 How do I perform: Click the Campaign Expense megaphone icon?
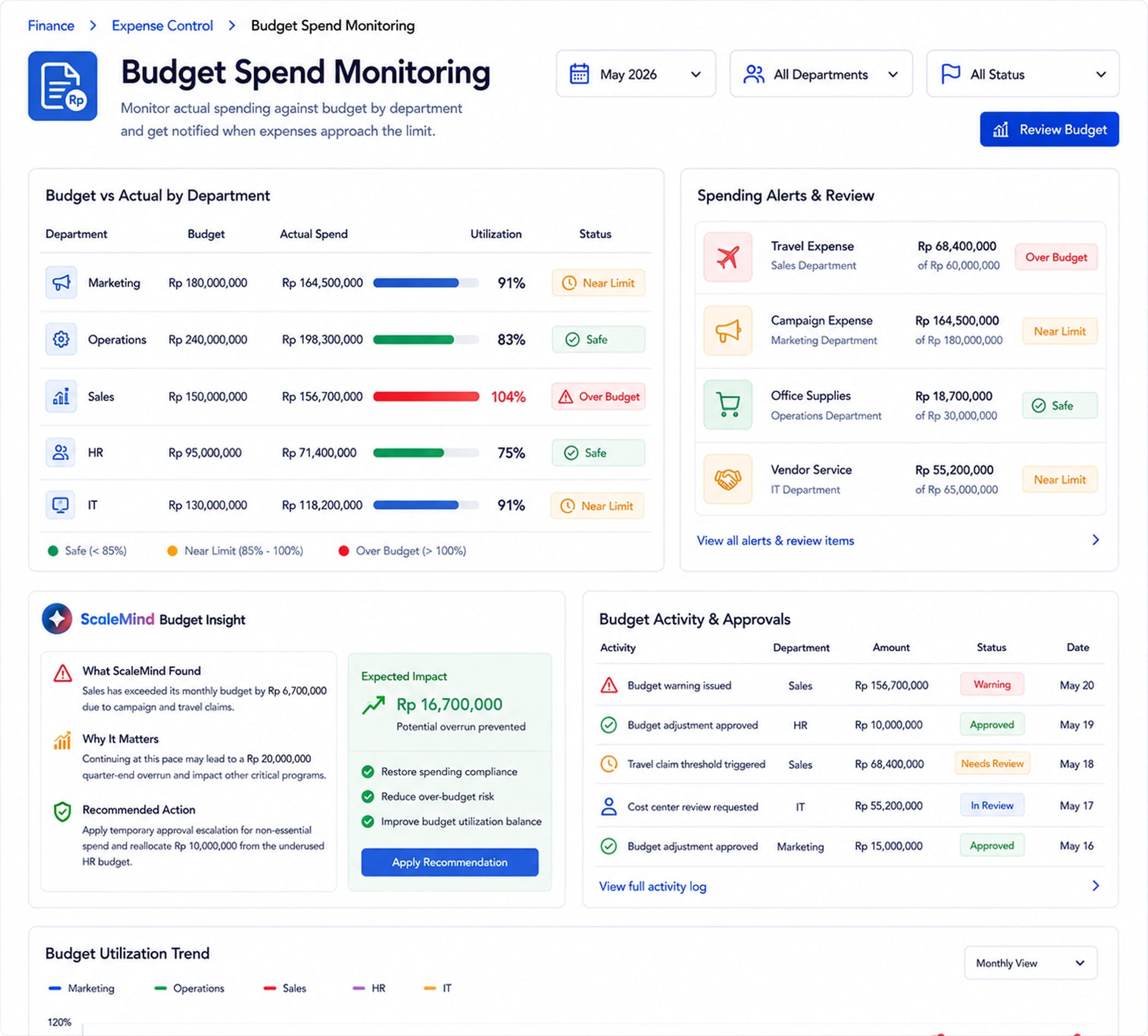[x=728, y=331]
